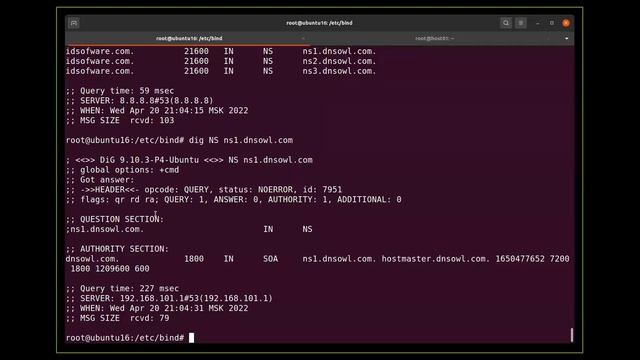640x360 pixels.
Task: Close the terminal window
Action: pyautogui.click(x=566, y=23)
